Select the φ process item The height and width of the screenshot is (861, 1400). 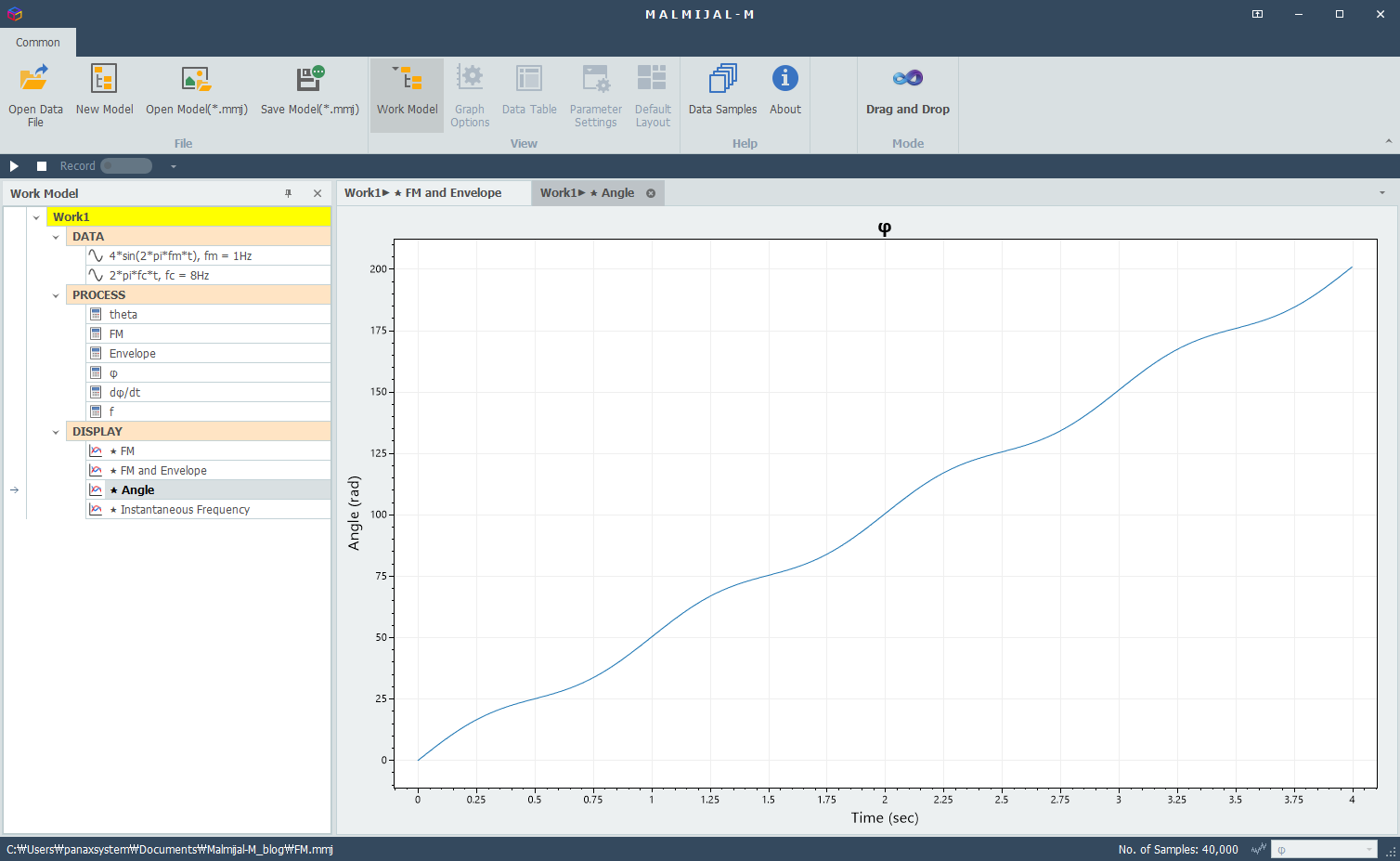(208, 372)
